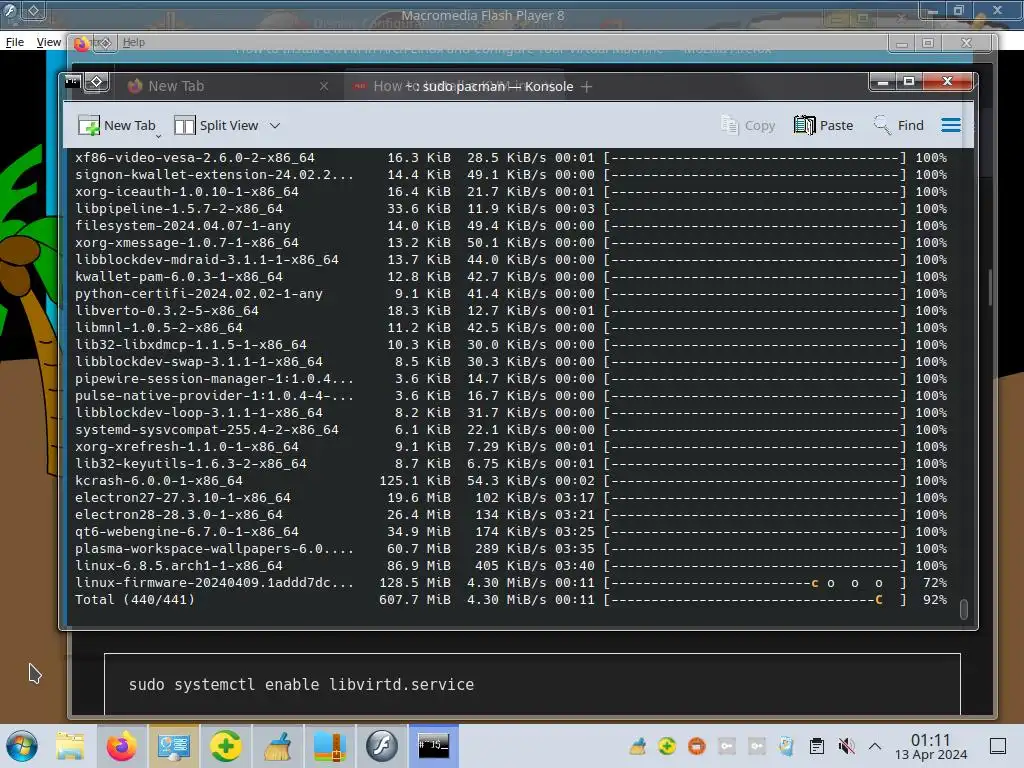Click the Firefox window title bar icon

pos(81,44)
